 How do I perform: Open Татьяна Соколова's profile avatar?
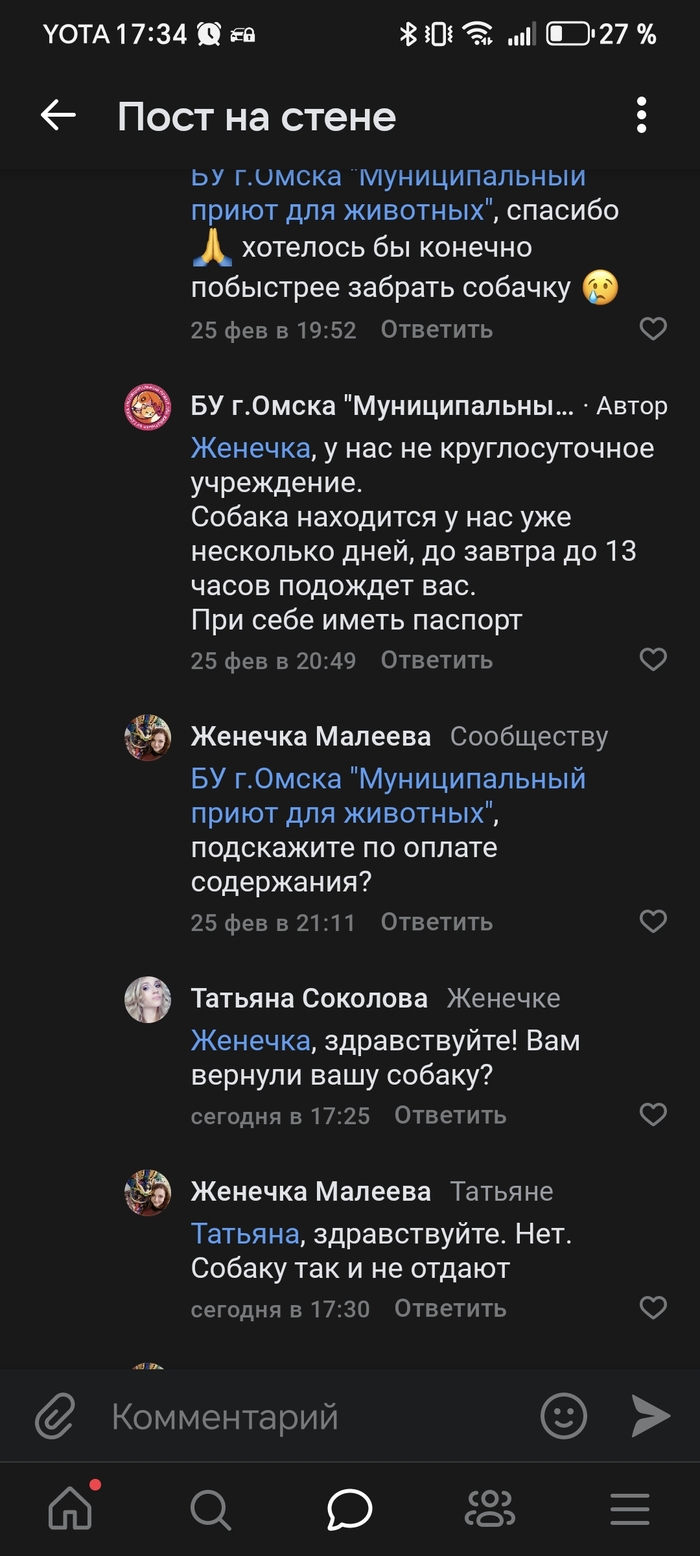(x=148, y=999)
